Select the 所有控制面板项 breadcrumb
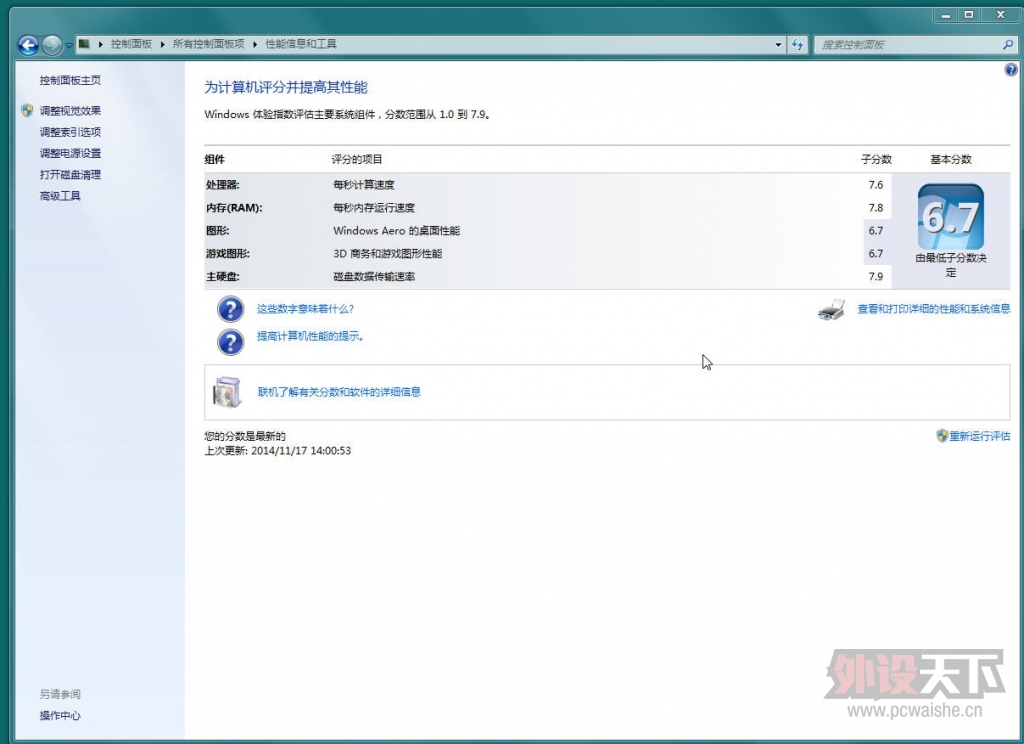1024x744 pixels. coord(208,44)
